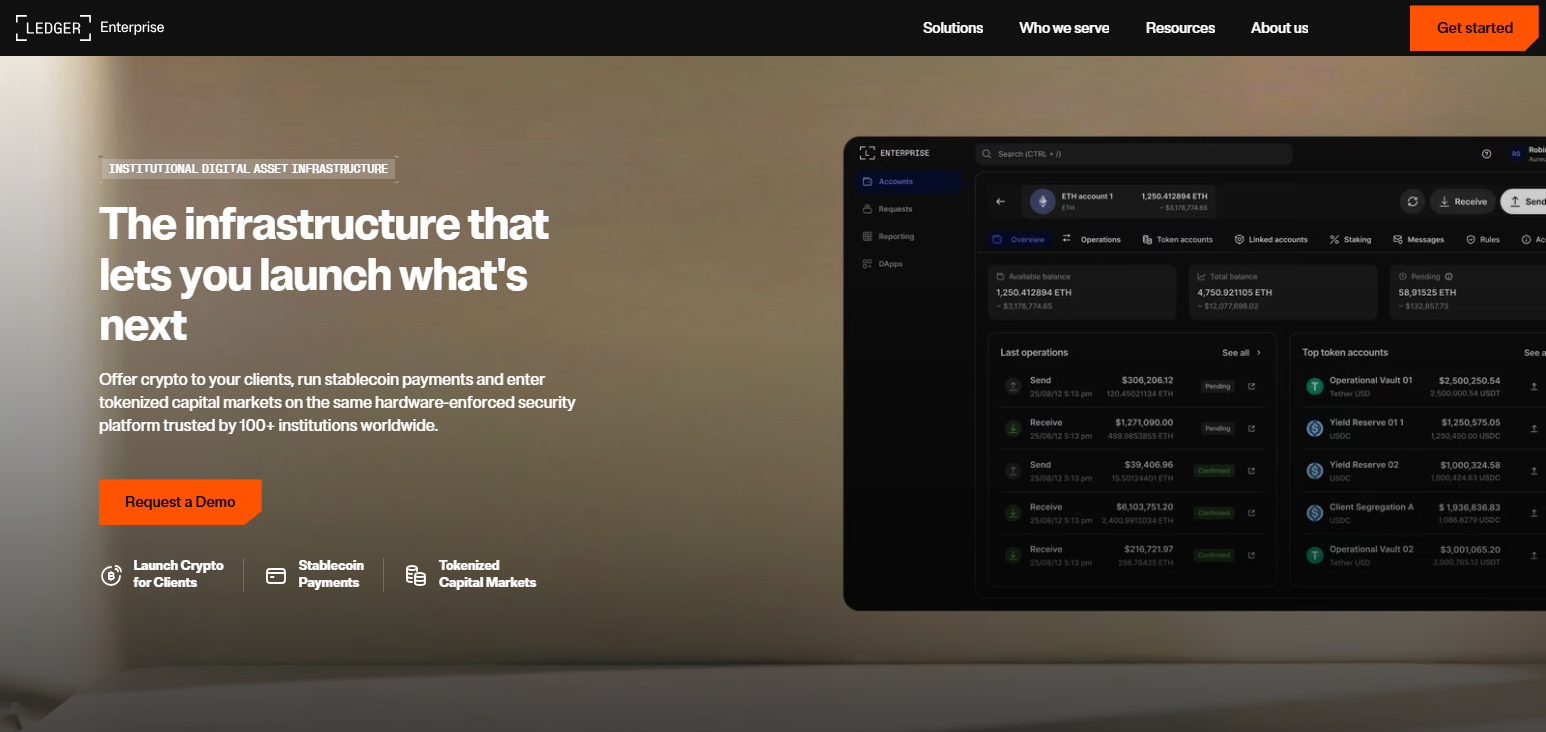Click the Launch Crypto for Clients coin icon
The width and height of the screenshot is (1546, 732).
click(x=111, y=575)
